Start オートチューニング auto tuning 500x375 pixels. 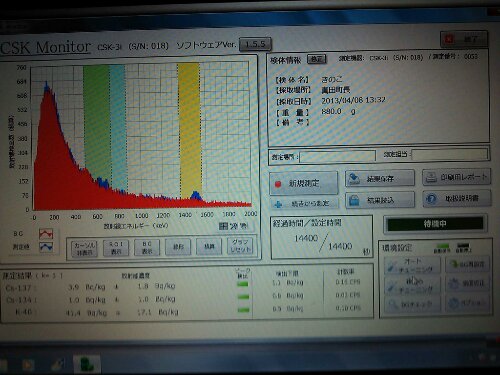pos(412,265)
